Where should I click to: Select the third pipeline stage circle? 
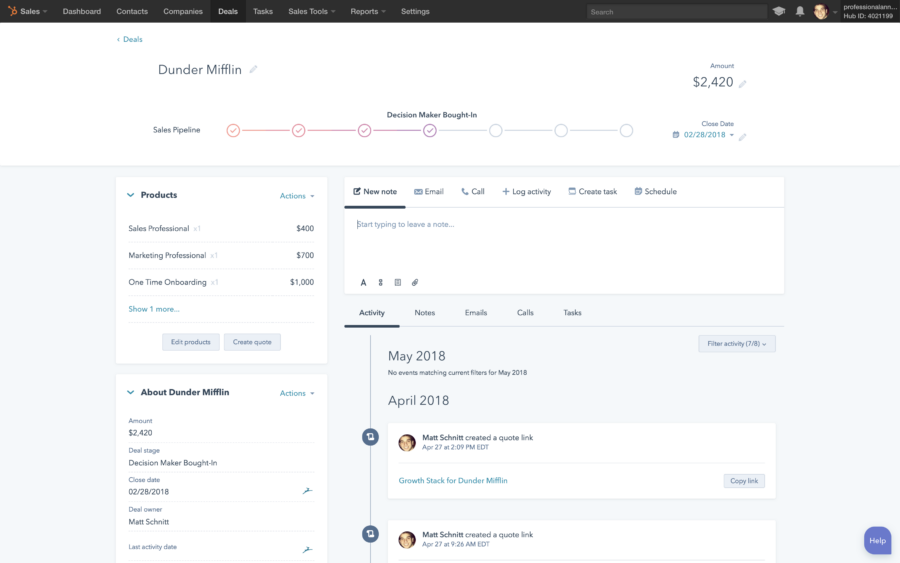[364, 130]
